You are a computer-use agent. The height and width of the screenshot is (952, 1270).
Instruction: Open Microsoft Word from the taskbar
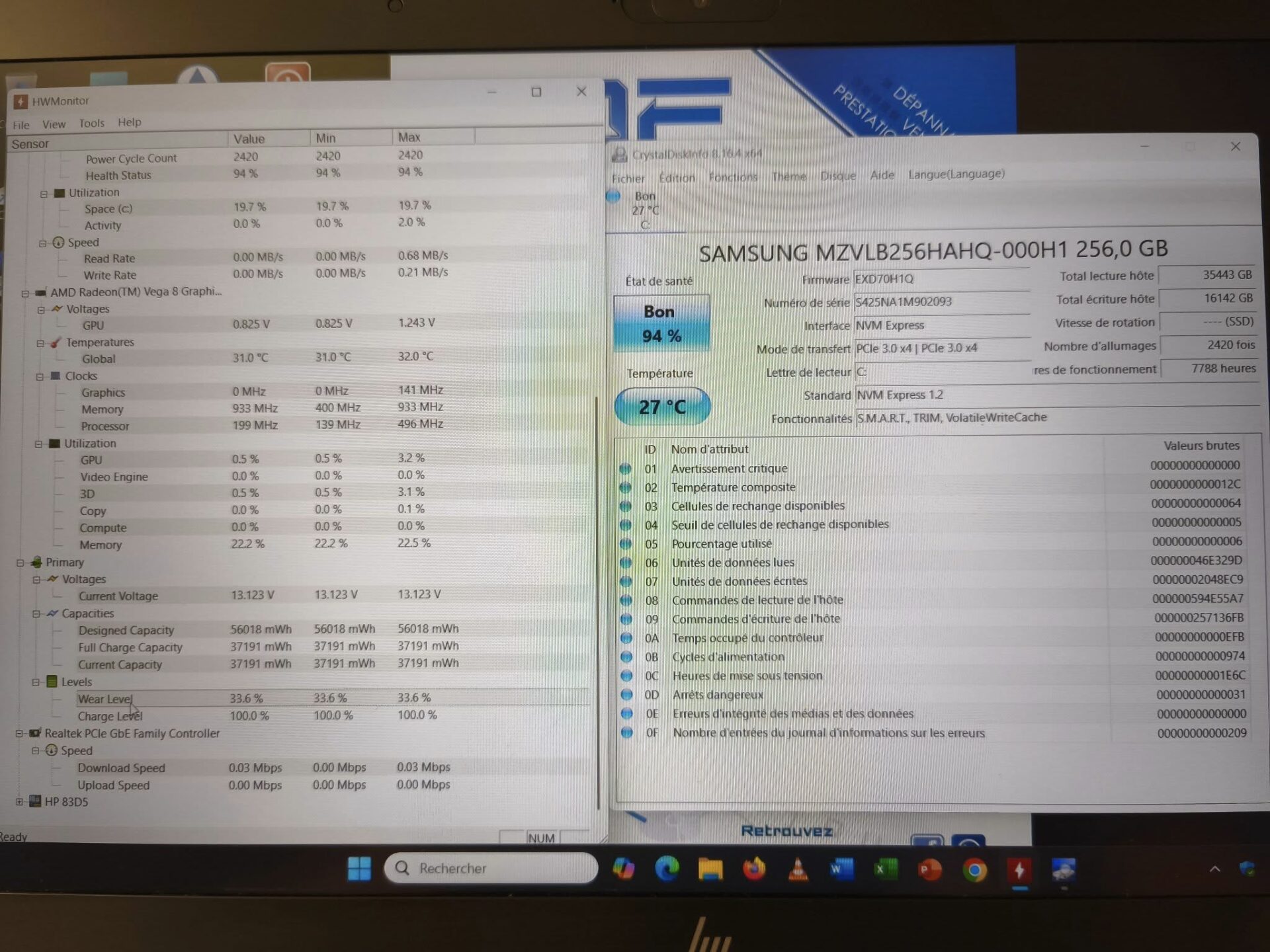pos(842,869)
